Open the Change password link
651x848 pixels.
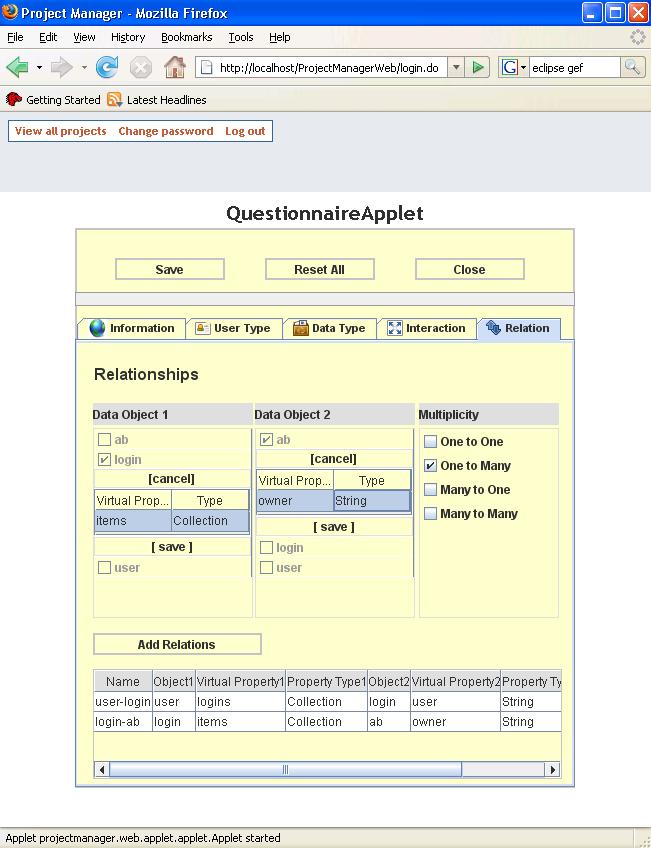[x=165, y=131]
